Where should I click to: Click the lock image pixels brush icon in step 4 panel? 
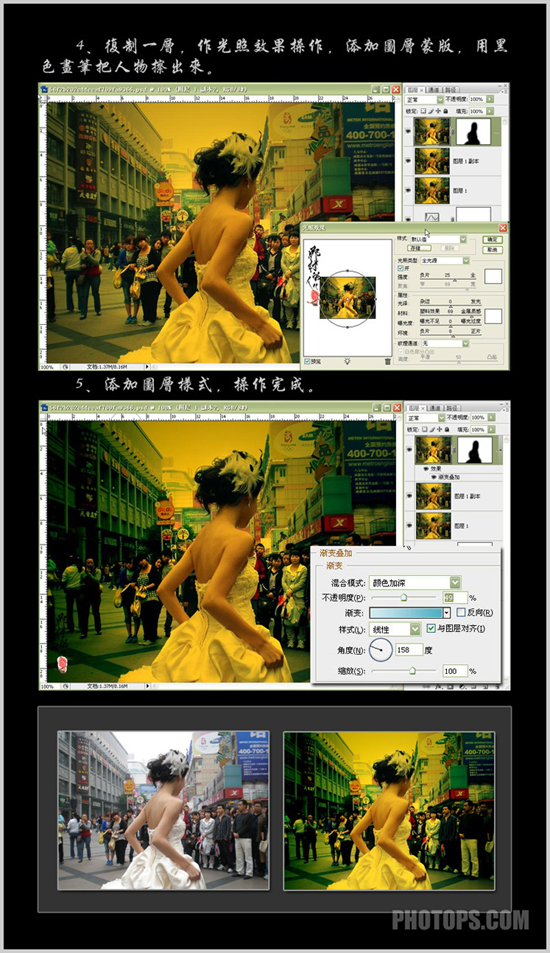tap(431, 111)
